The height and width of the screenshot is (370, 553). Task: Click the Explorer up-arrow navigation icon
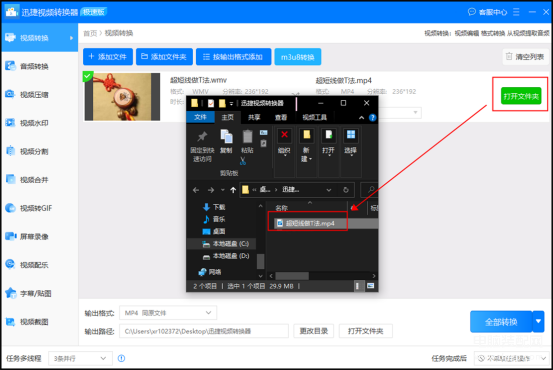pyautogui.click(x=233, y=190)
